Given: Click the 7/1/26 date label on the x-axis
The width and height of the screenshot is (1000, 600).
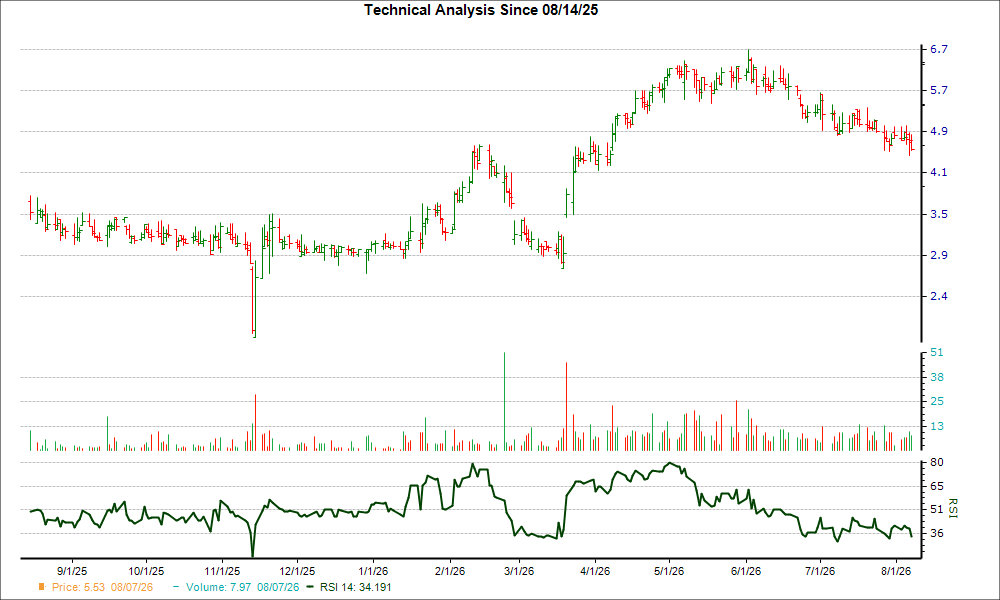Looking at the screenshot, I should point(820,571).
